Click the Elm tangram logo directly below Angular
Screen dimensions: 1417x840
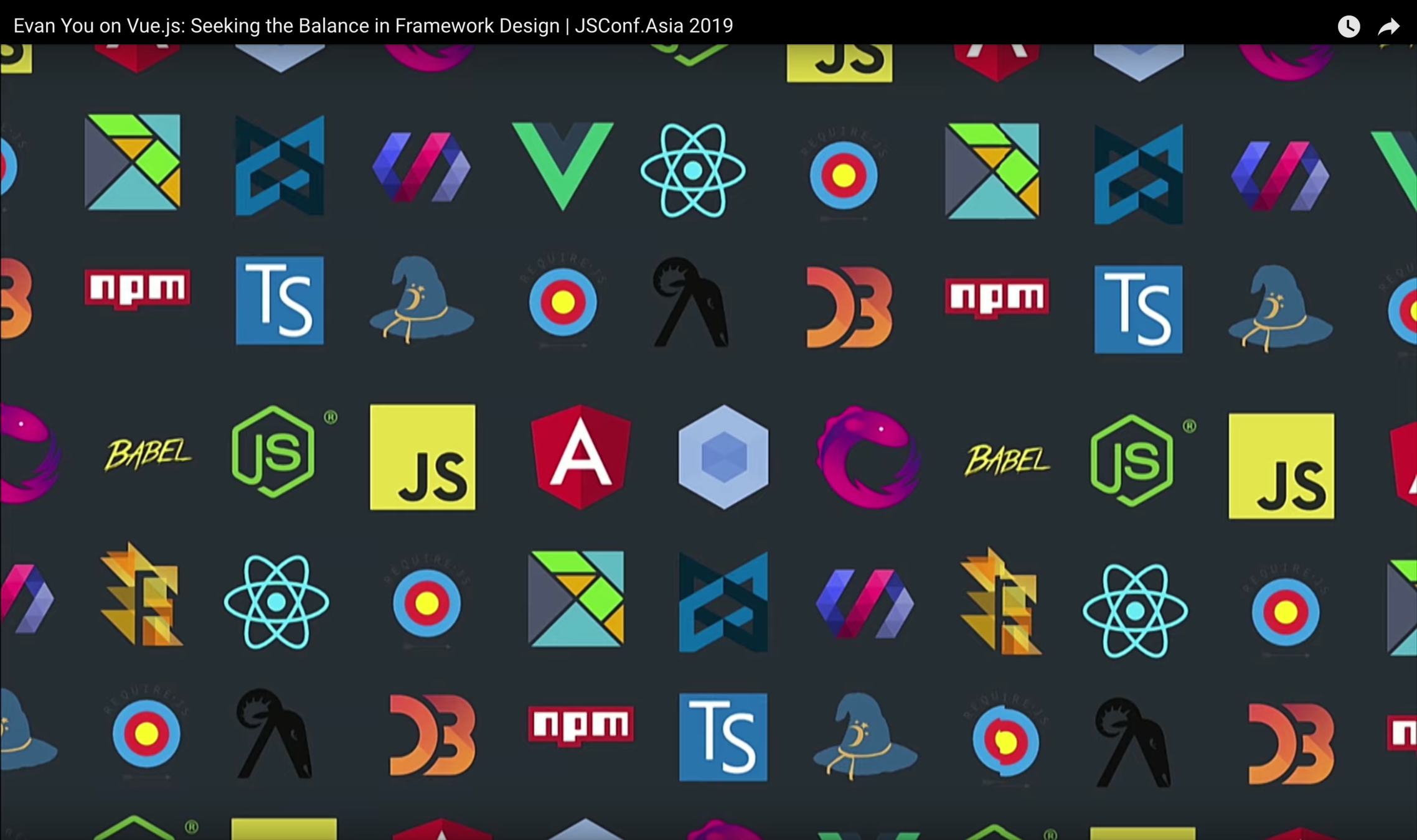click(x=576, y=599)
